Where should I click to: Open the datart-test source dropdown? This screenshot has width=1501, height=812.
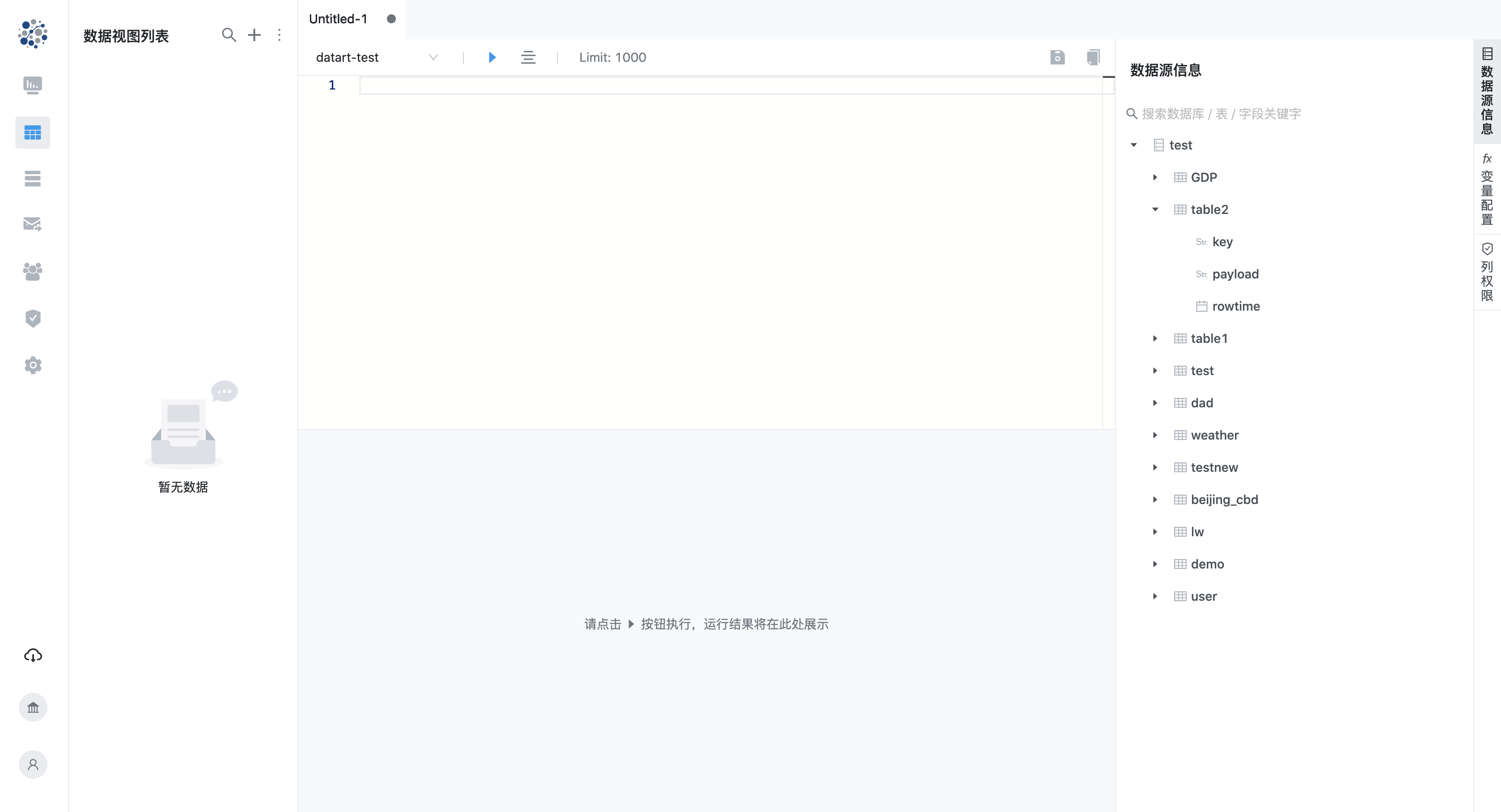coord(377,57)
